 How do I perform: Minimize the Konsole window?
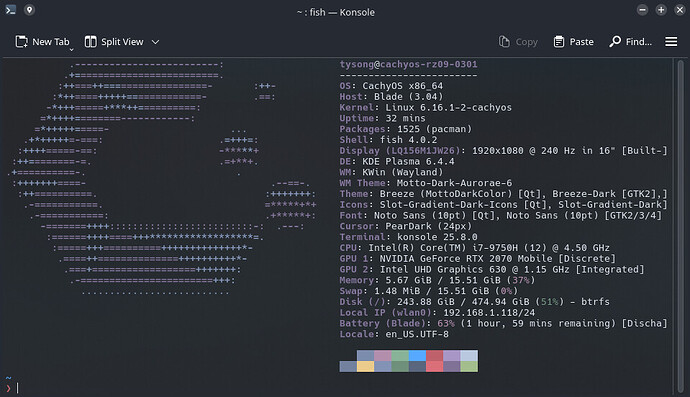(642, 10)
